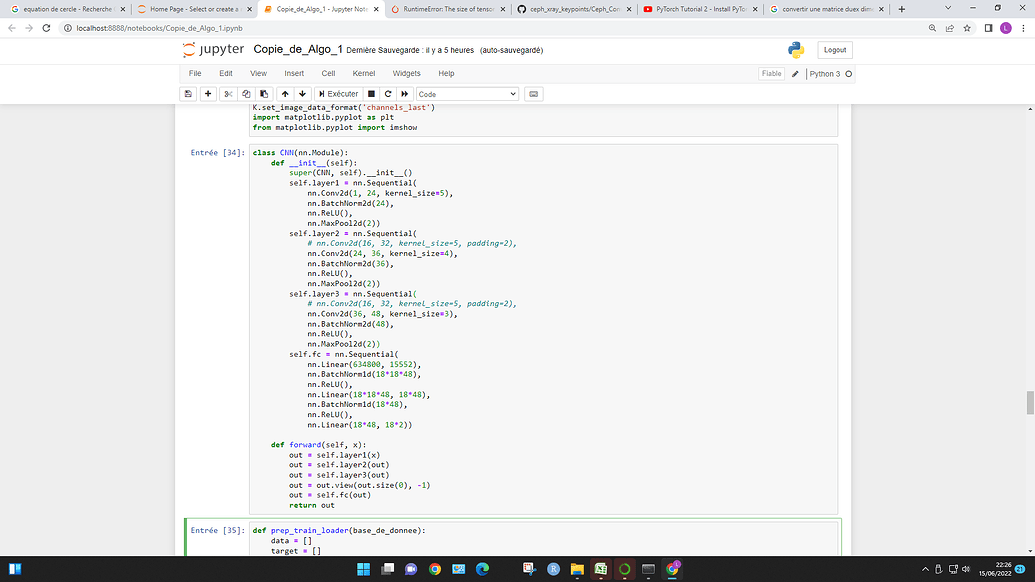
Task: Open the command palette keyboard icon
Action: coord(533,94)
